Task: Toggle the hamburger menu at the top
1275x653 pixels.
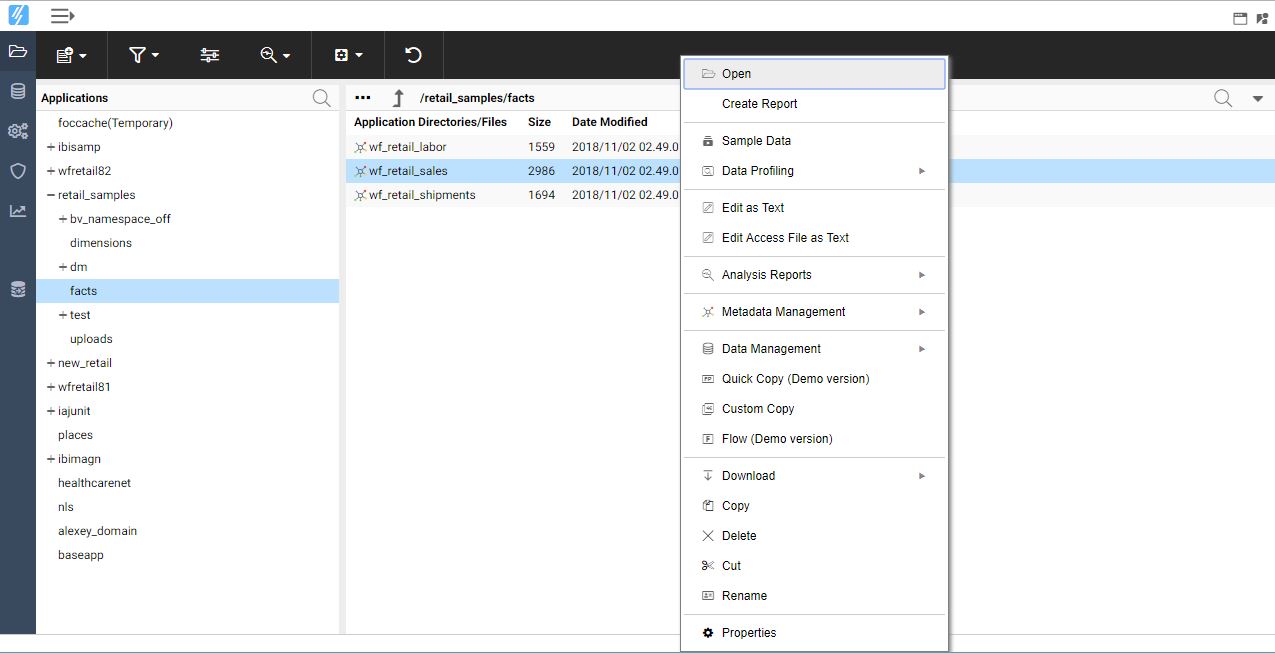Action: pyautogui.click(x=62, y=16)
